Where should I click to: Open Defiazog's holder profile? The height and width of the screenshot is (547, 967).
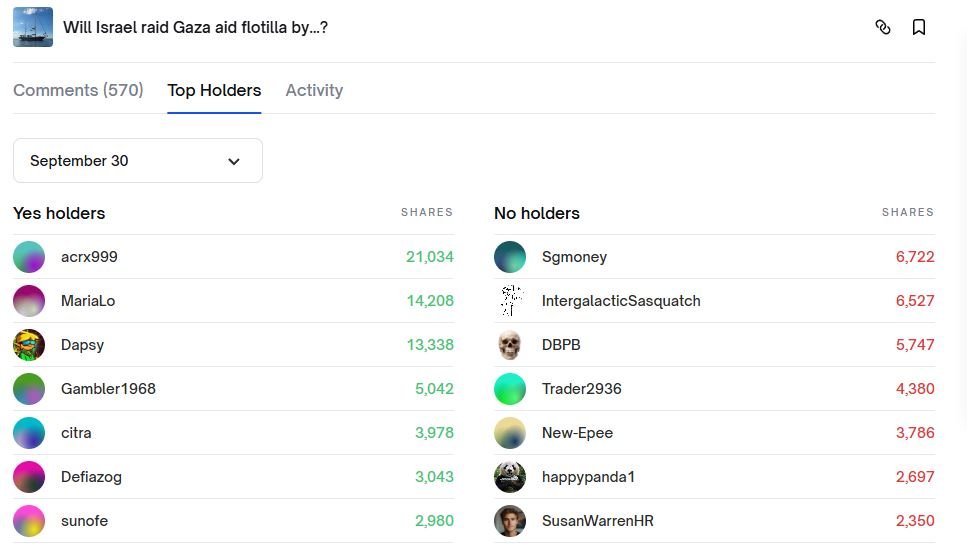click(91, 477)
